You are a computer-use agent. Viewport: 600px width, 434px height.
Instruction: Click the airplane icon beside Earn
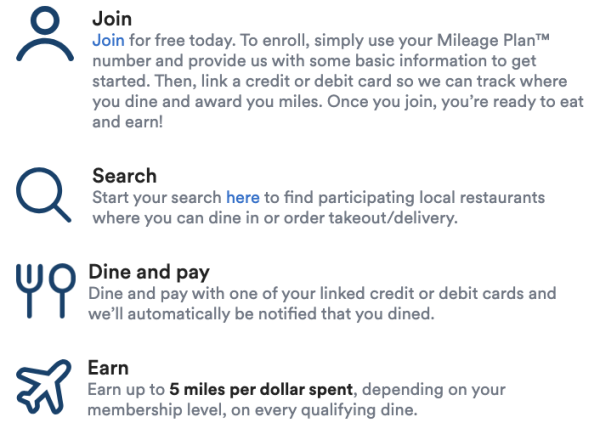45,388
